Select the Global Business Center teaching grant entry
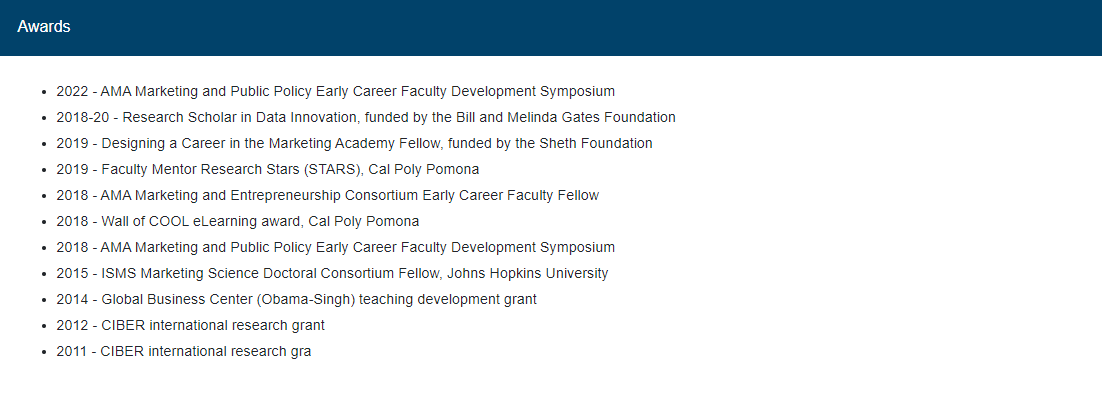Screen dimensions: 1102x401 [297, 299]
